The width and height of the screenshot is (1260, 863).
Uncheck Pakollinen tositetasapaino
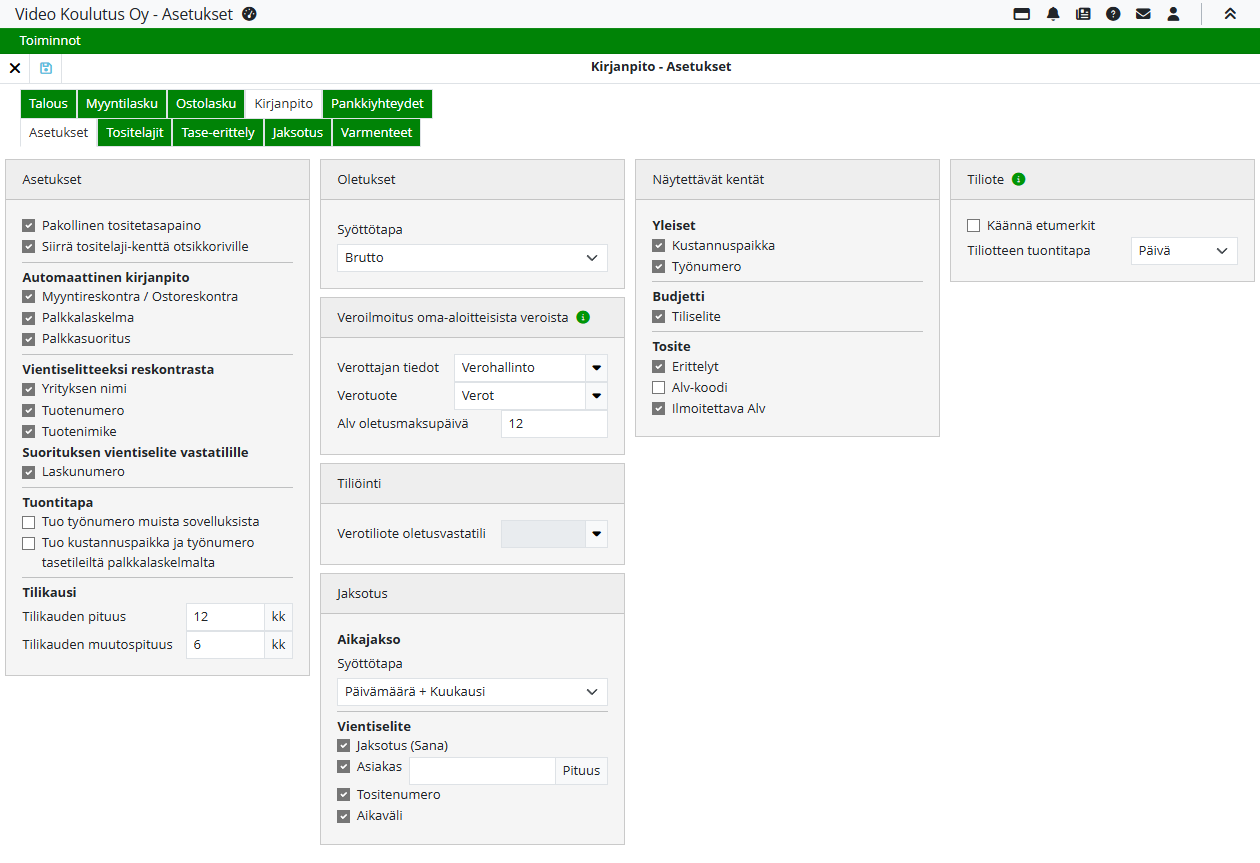(29, 226)
